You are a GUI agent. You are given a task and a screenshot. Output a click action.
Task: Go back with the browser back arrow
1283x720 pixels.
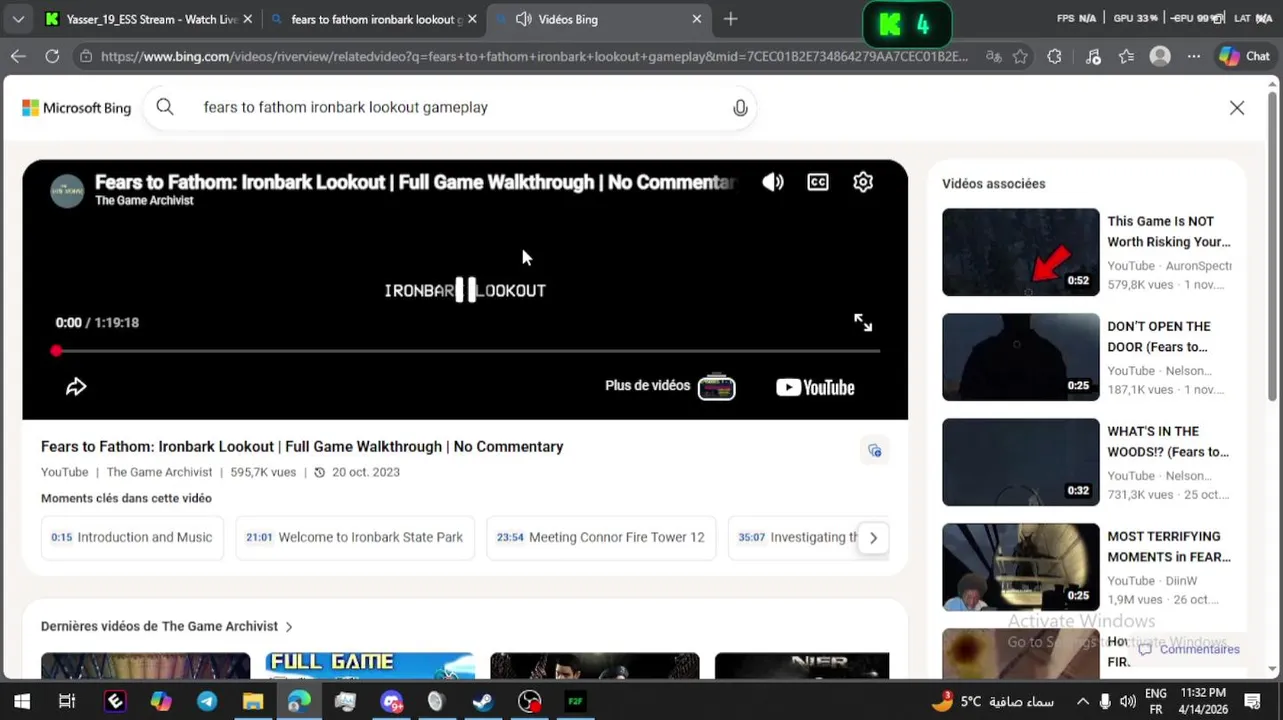tap(18, 57)
